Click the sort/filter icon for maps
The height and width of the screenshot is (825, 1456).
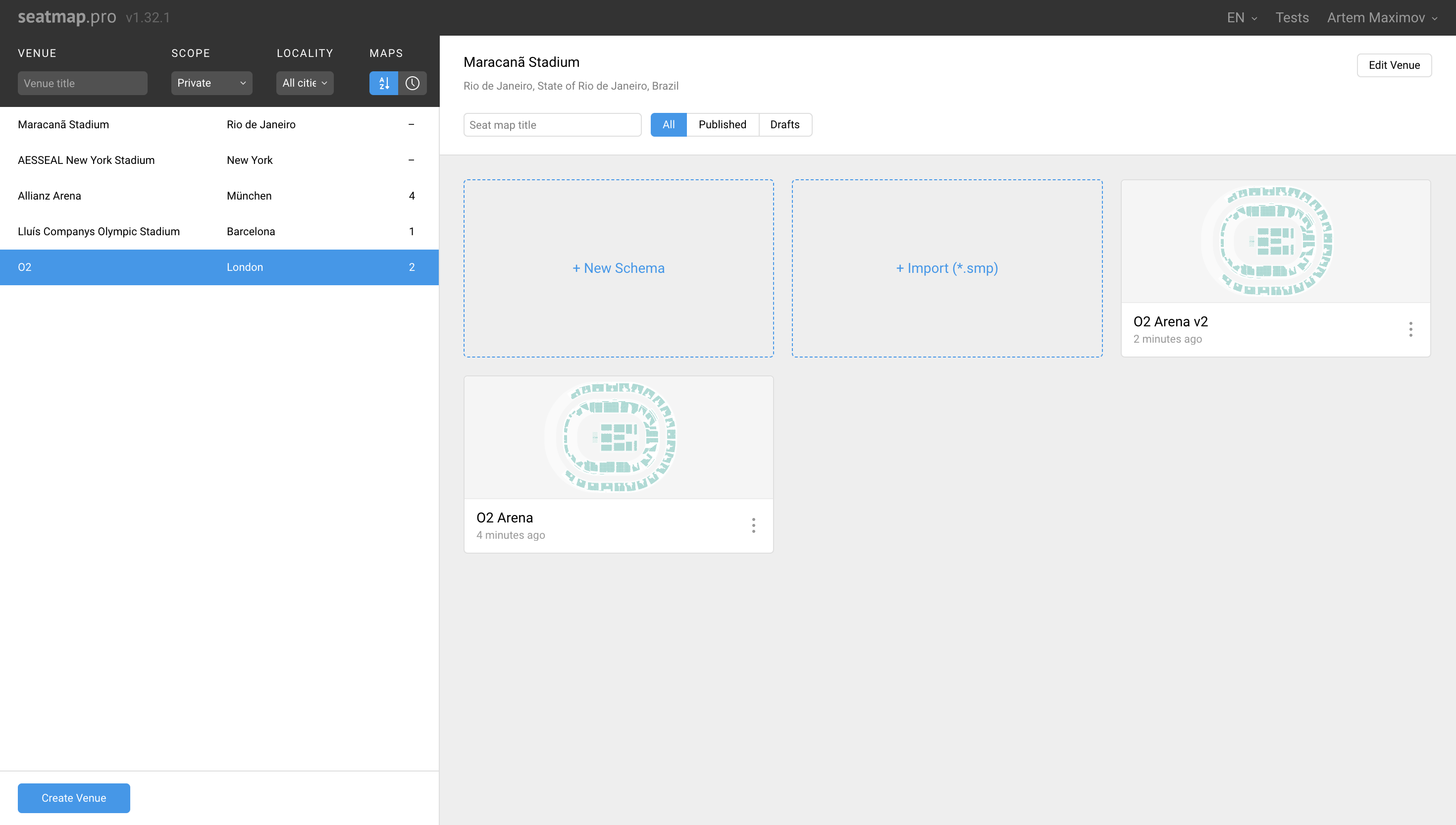(384, 82)
